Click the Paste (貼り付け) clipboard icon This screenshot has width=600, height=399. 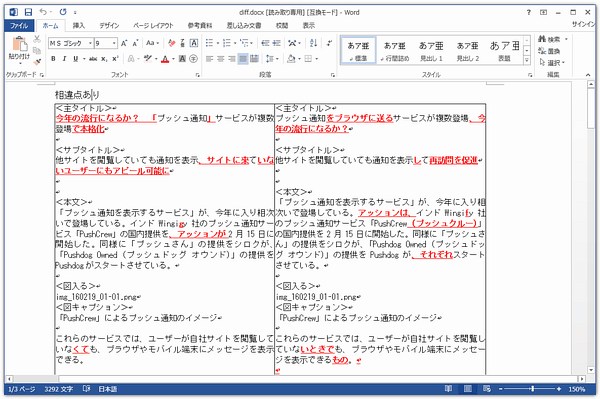[19, 44]
